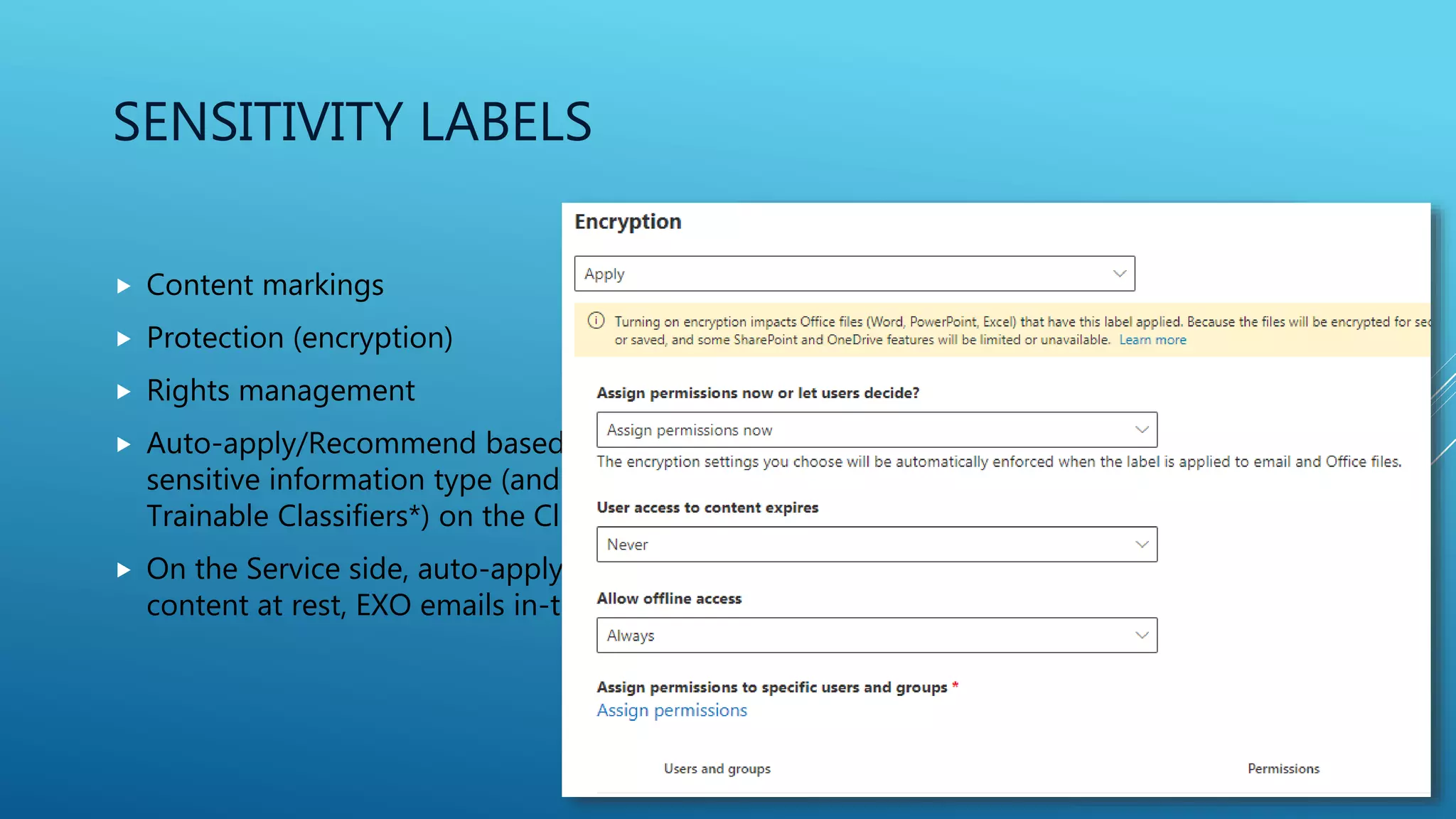
Task: Click the encryption settings enforcement description
Action: [999, 462]
